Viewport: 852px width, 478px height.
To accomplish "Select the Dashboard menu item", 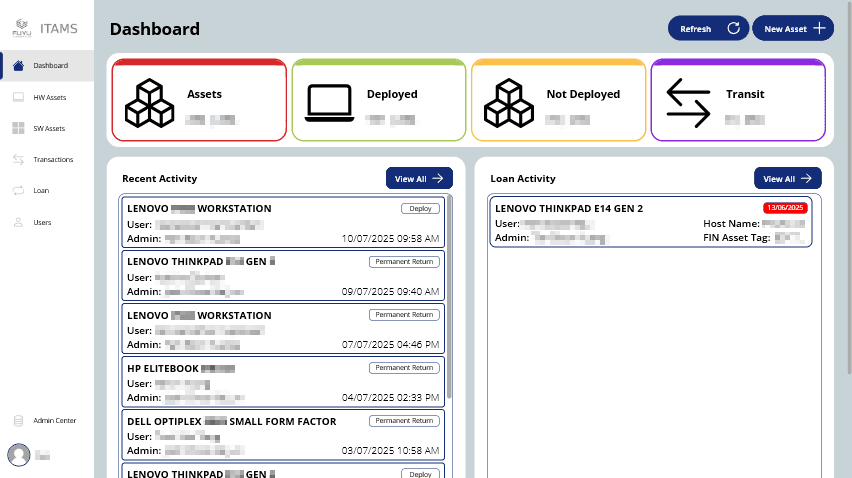I will click(47, 66).
